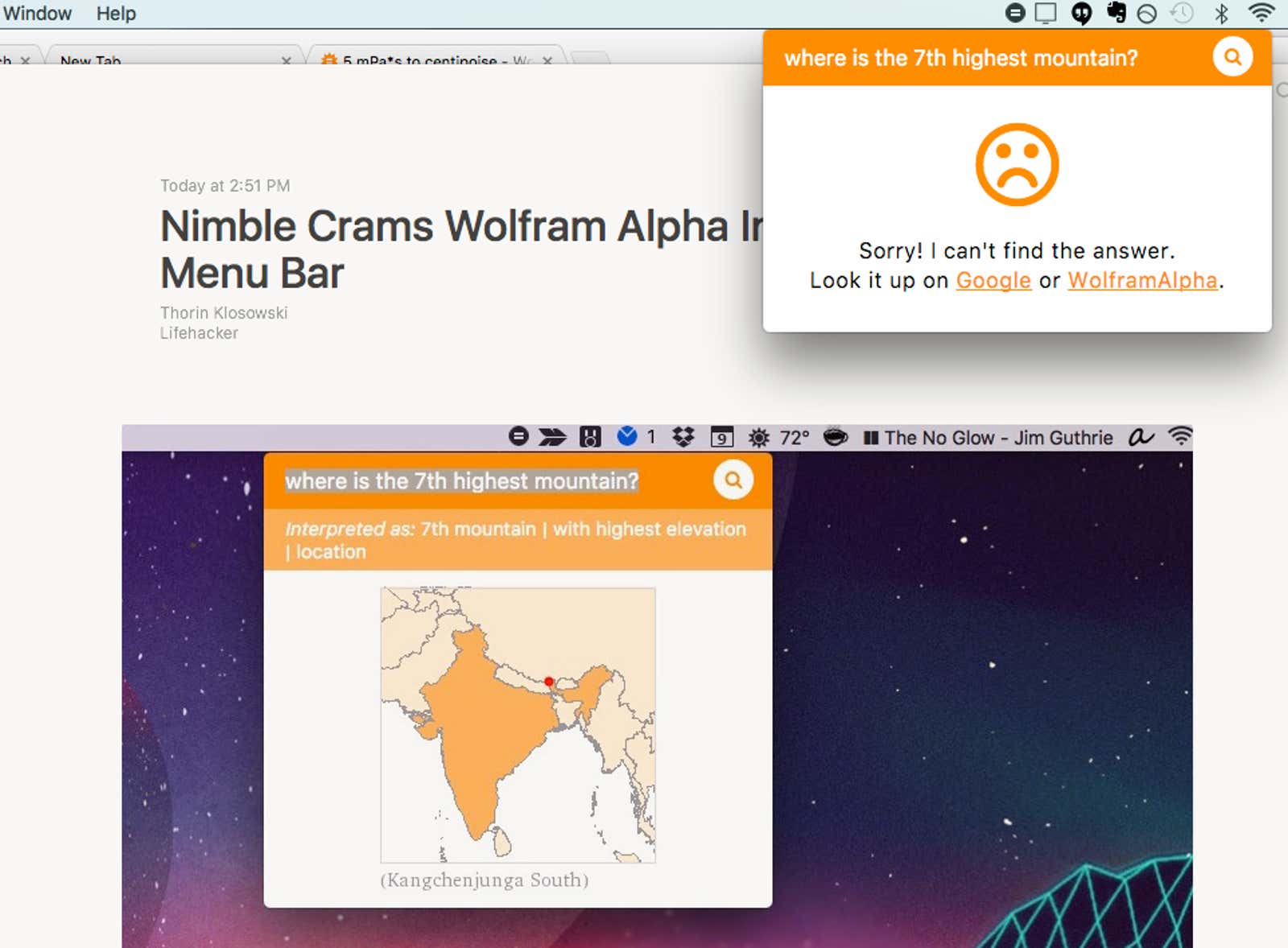The width and height of the screenshot is (1288, 948).
Task: Open the Wi-Fi menu in top menu bar
Action: pyautogui.click(x=1261, y=12)
